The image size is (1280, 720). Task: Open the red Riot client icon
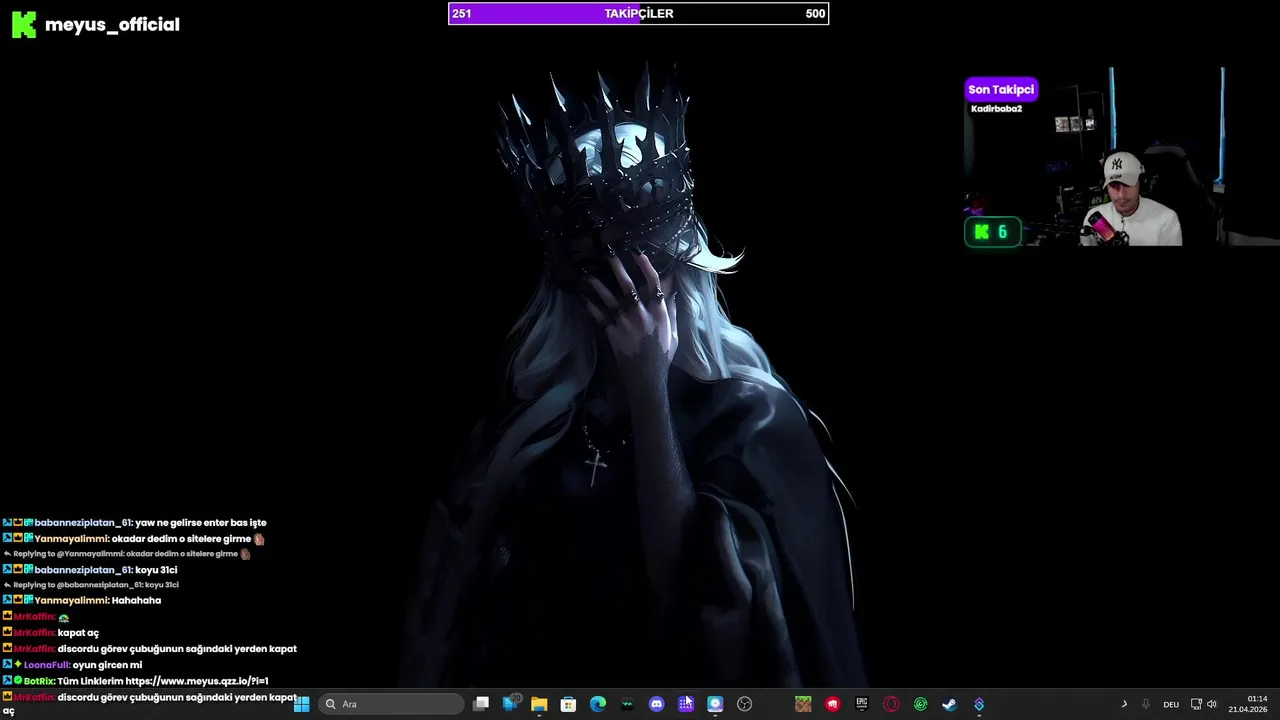pyautogui.click(x=832, y=704)
